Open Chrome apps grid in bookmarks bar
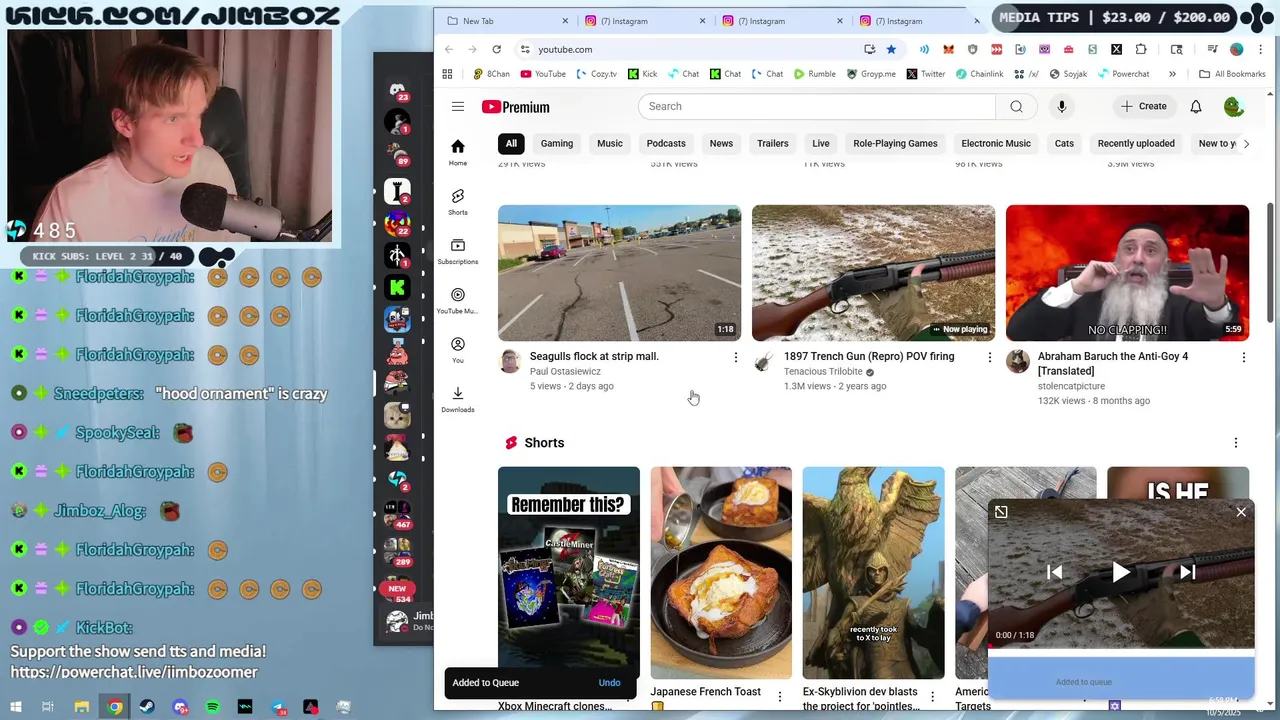Screen dimensions: 1280x720 (447, 74)
